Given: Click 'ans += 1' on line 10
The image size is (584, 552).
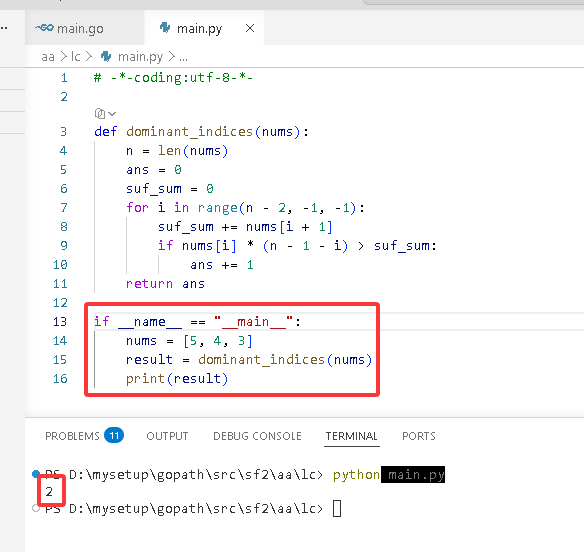Looking at the screenshot, I should tap(222, 264).
